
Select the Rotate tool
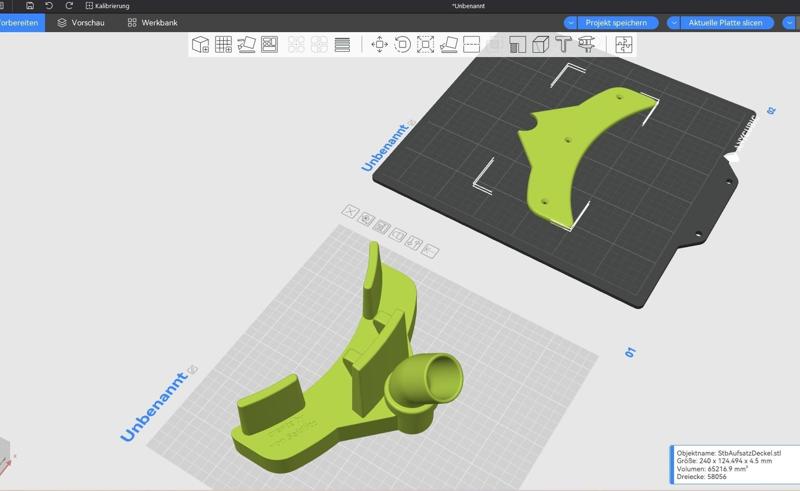402,45
